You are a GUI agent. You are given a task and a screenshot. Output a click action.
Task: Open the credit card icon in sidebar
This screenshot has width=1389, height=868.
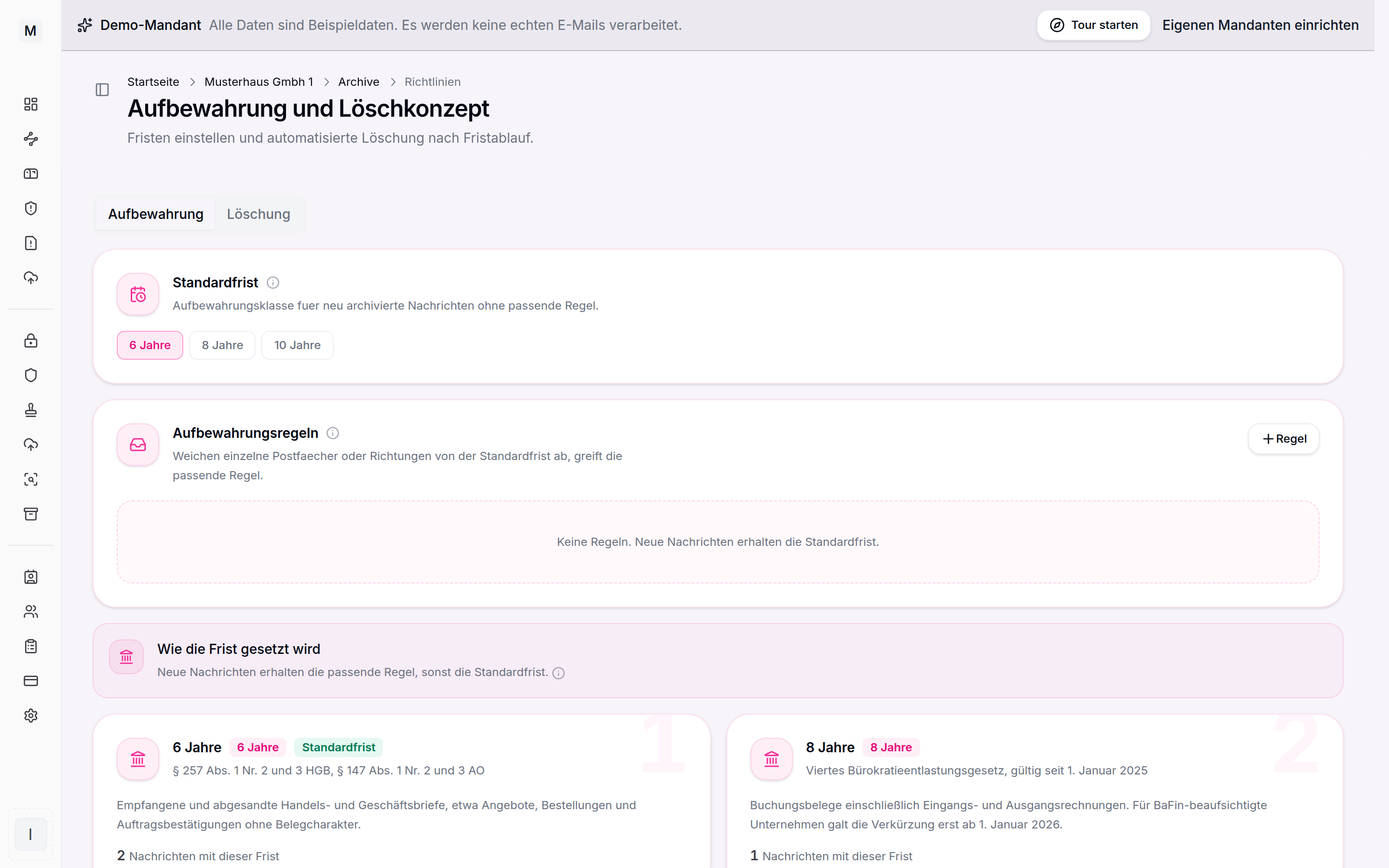30,681
